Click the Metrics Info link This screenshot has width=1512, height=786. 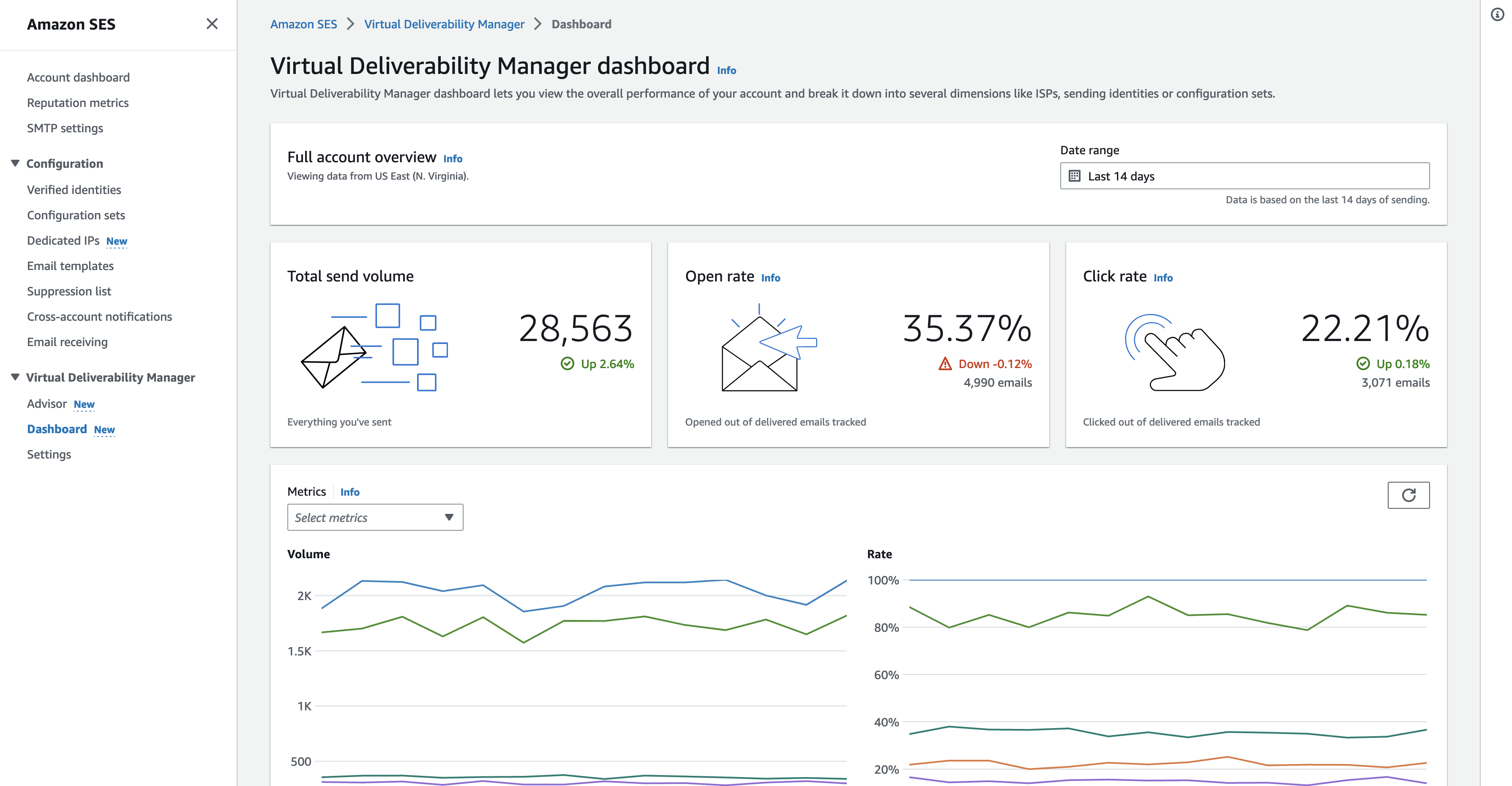point(350,491)
